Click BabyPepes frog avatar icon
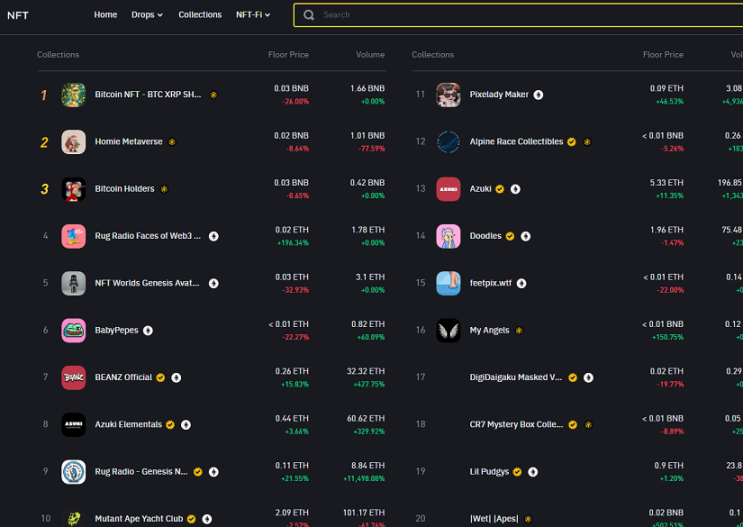Image resolution: width=743 pixels, height=527 pixels. coord(73,330)
